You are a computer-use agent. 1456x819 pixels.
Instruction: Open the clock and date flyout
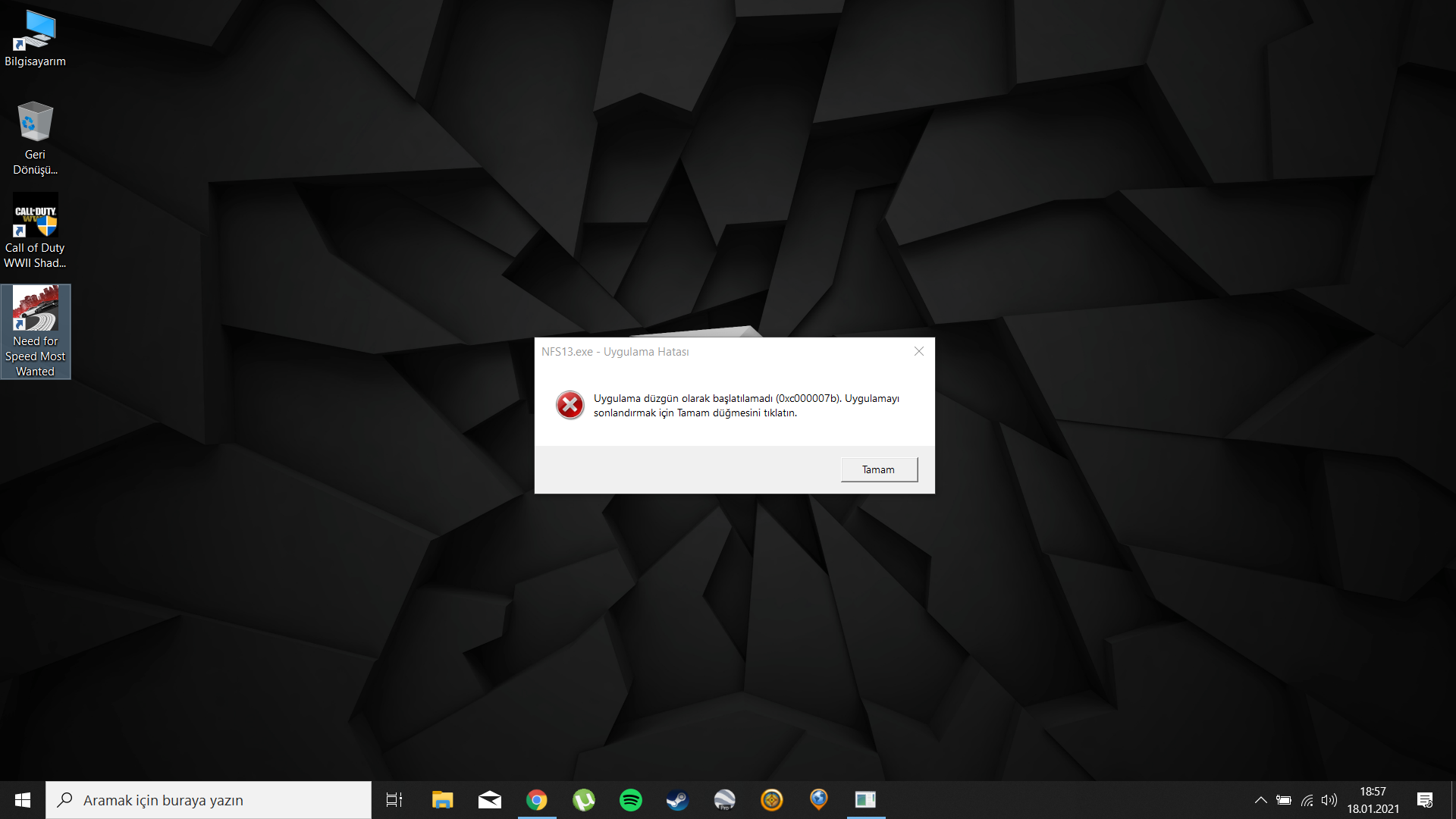pyautogui.click(x=1373, y=800)
